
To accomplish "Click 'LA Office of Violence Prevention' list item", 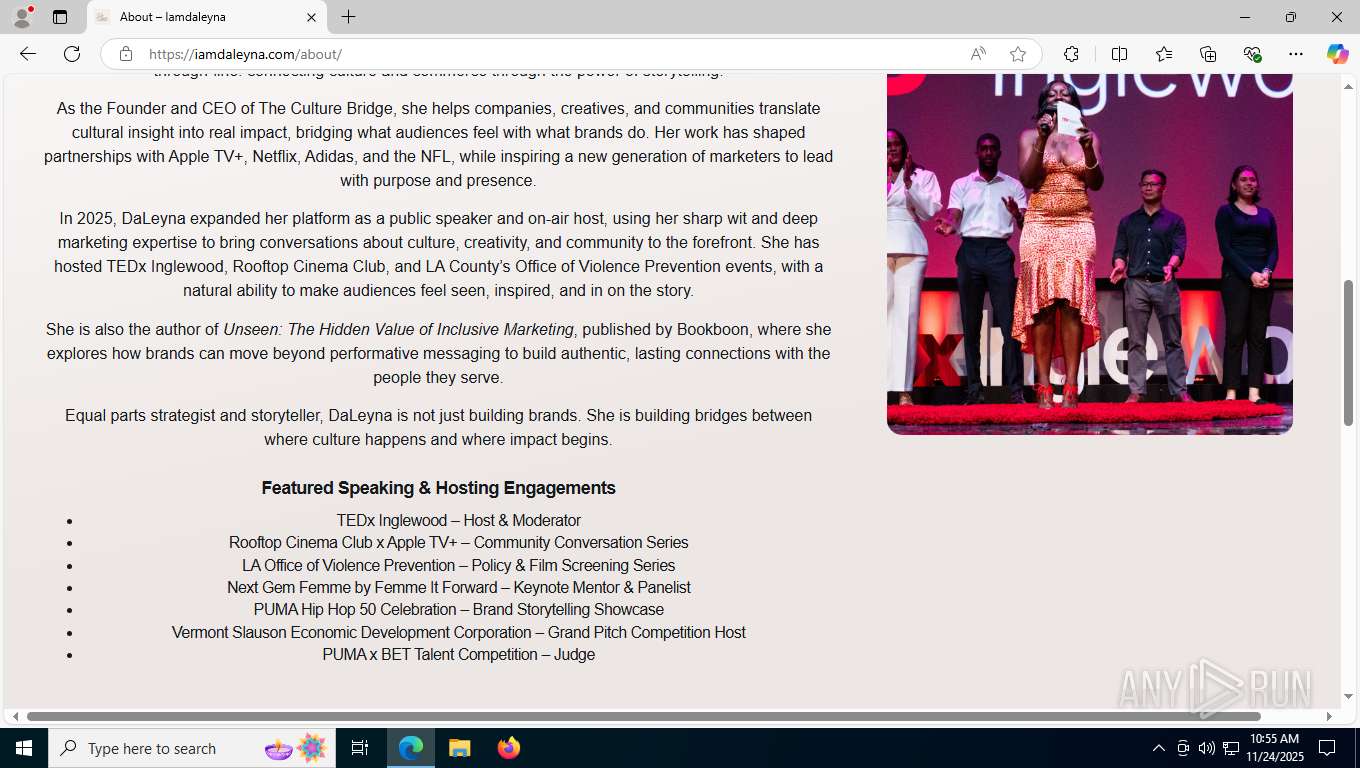I will (x=459, y=565).
